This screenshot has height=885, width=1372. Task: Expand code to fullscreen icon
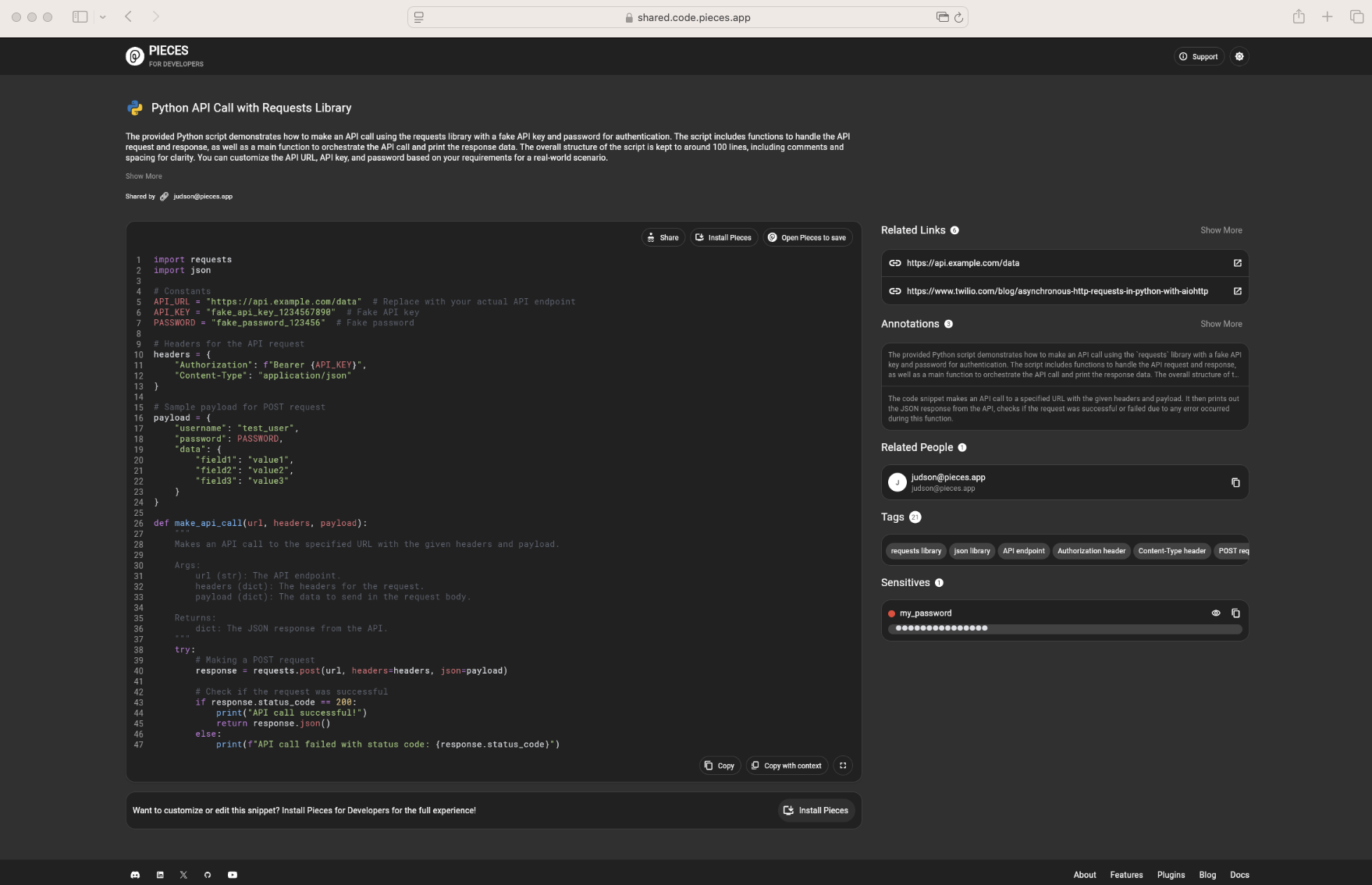[x=843, y=766]
